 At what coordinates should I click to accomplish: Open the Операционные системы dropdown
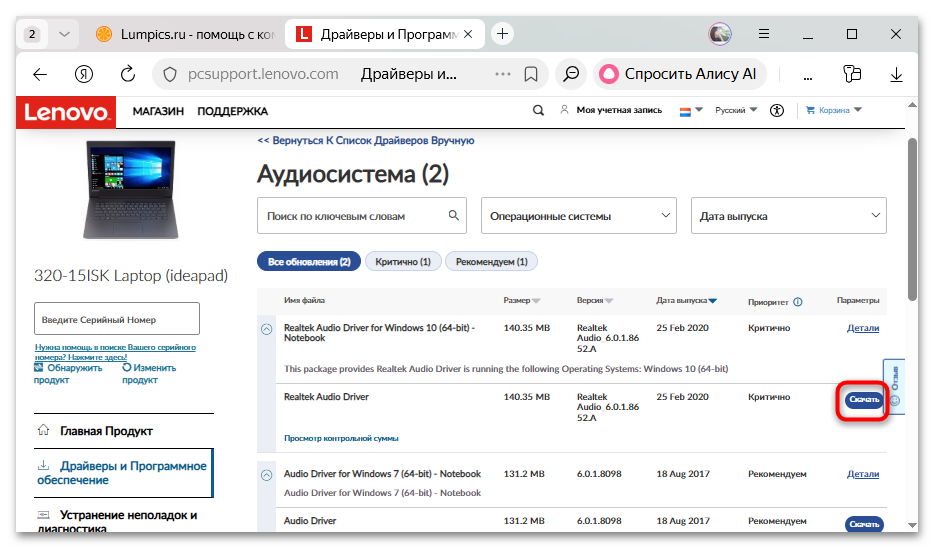578,216
